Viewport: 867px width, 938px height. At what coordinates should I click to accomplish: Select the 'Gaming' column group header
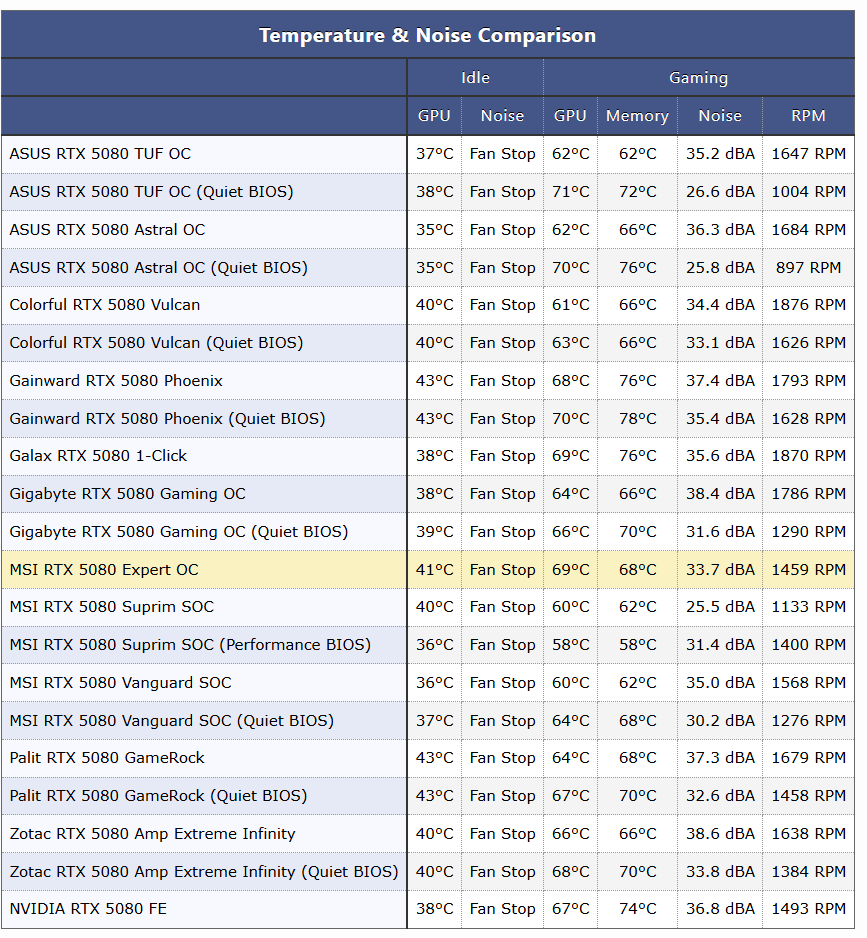coord(698,78)
